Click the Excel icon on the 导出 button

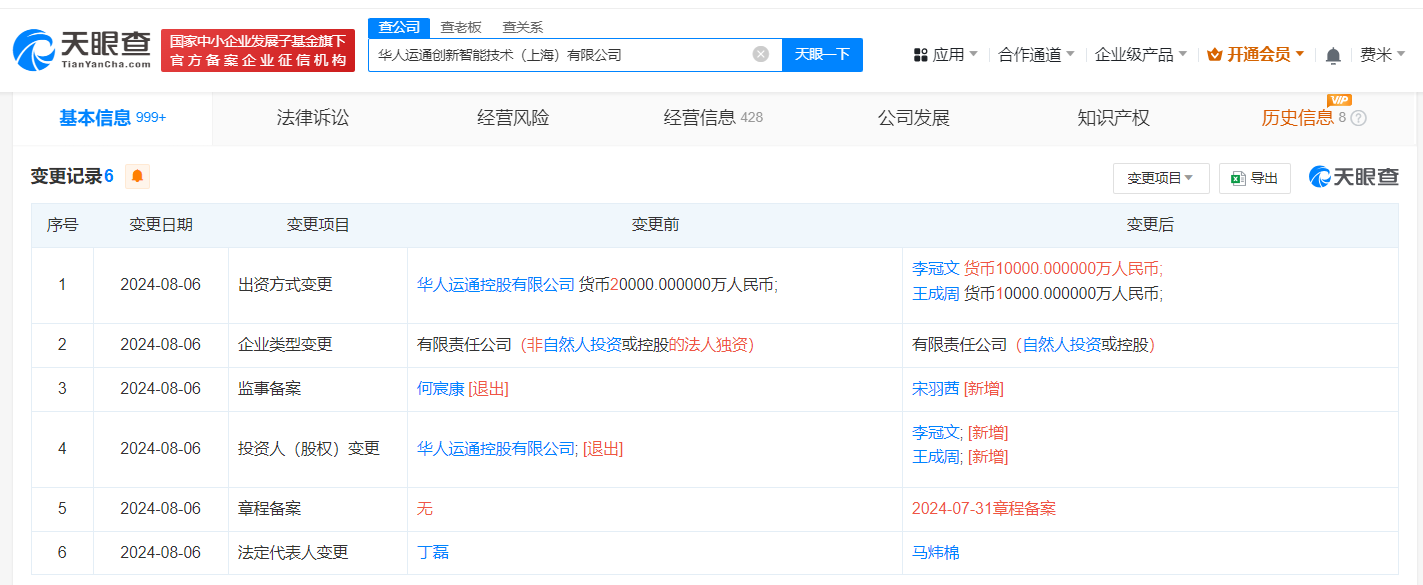coord(1237,176)
